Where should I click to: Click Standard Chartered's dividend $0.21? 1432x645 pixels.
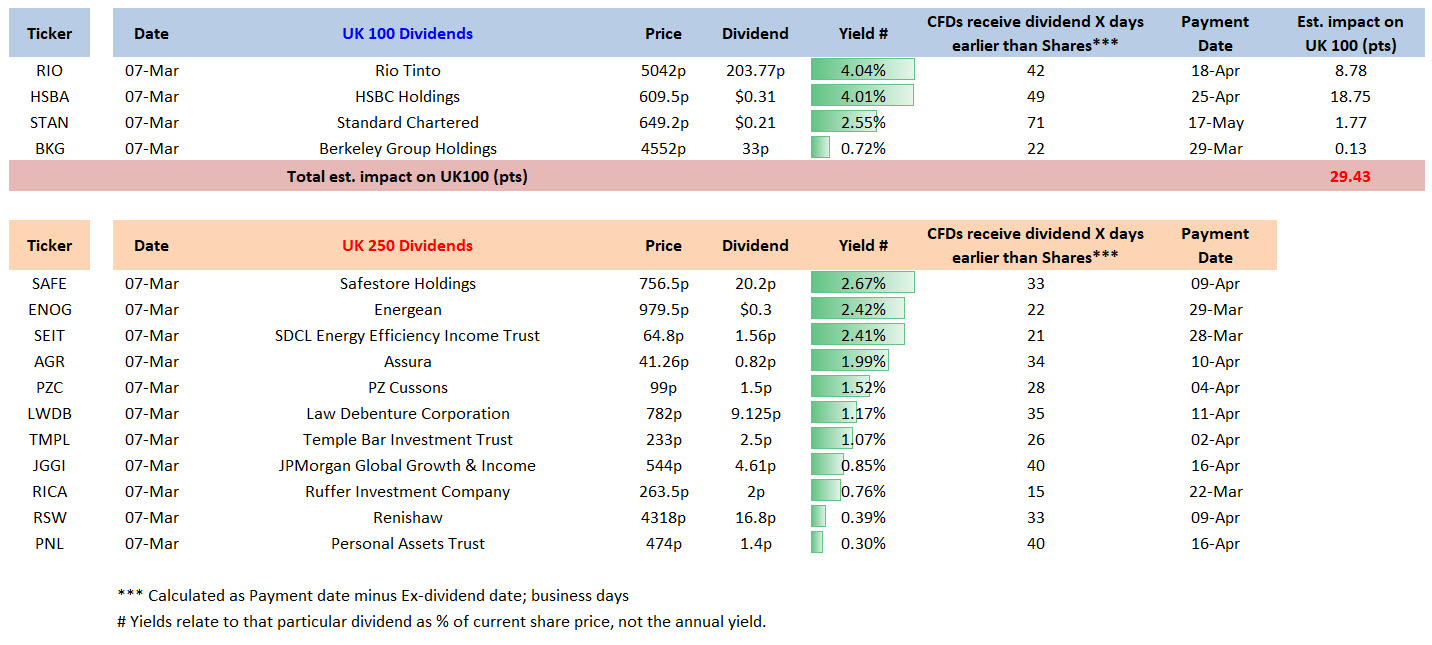755,123
